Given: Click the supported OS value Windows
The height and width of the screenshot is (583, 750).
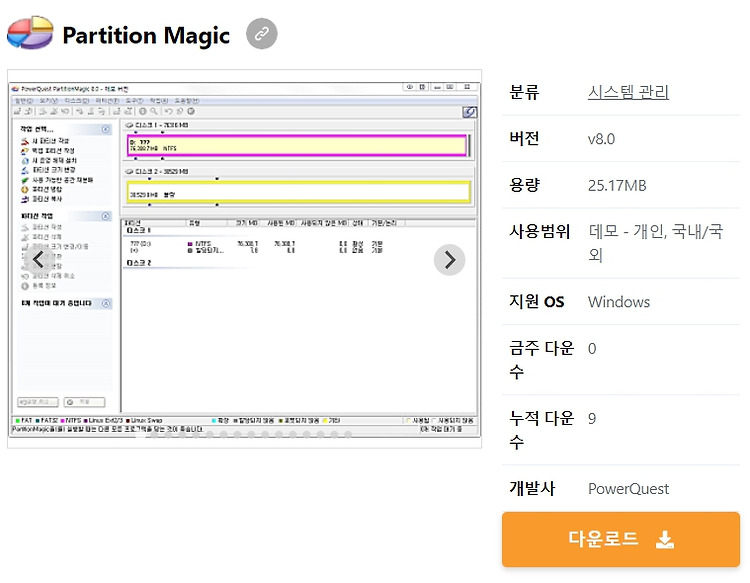Looking at the screenshot, I should [x=618, y=302].
